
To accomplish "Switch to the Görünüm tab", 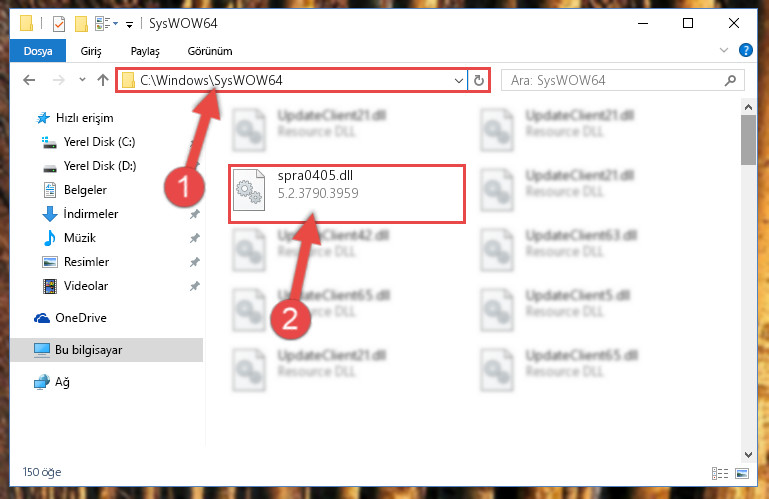I will tap(210, 51).
